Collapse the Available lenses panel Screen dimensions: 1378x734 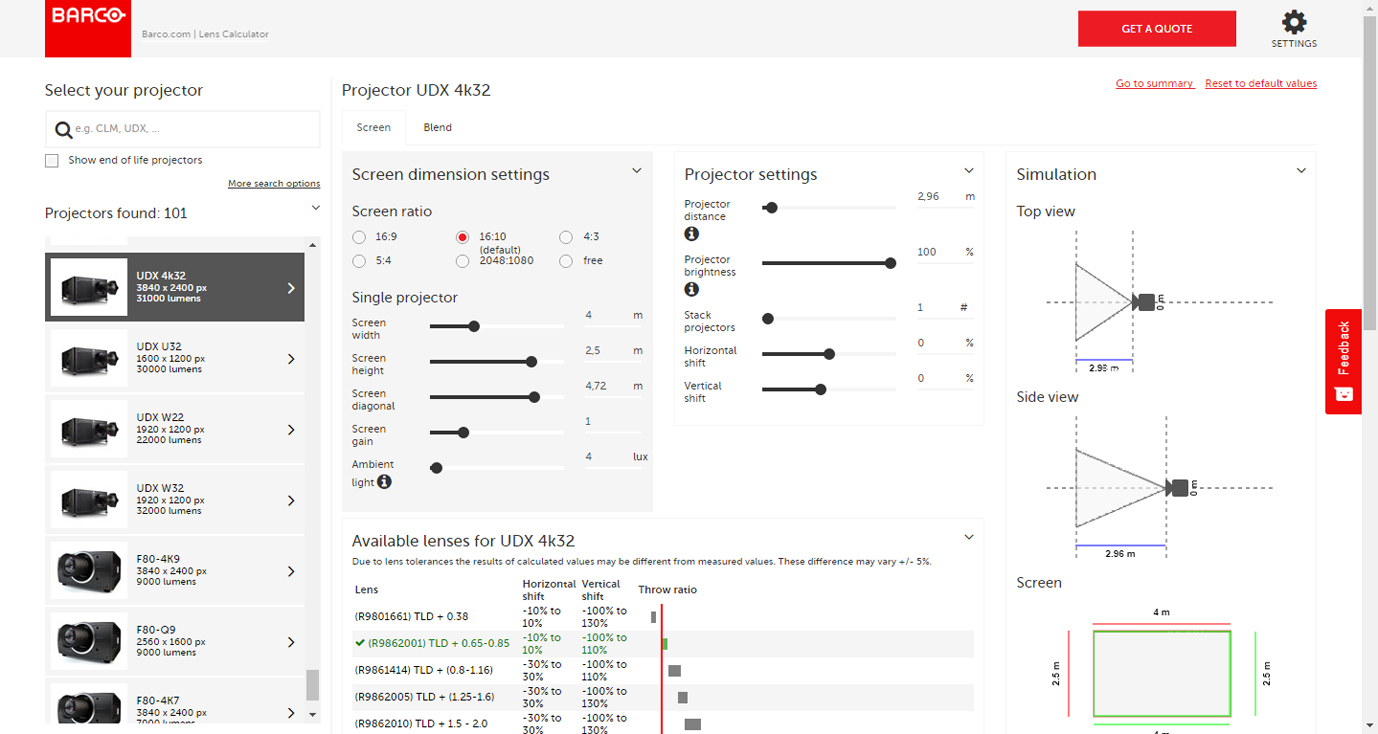click(x=968, y=537)
